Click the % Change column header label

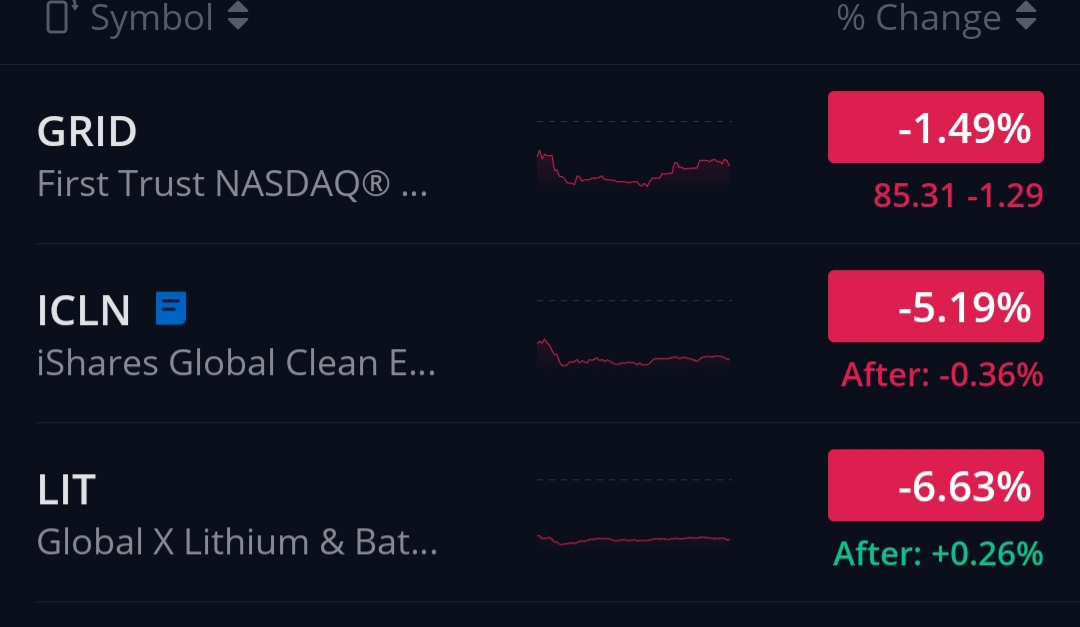(918, 18)
